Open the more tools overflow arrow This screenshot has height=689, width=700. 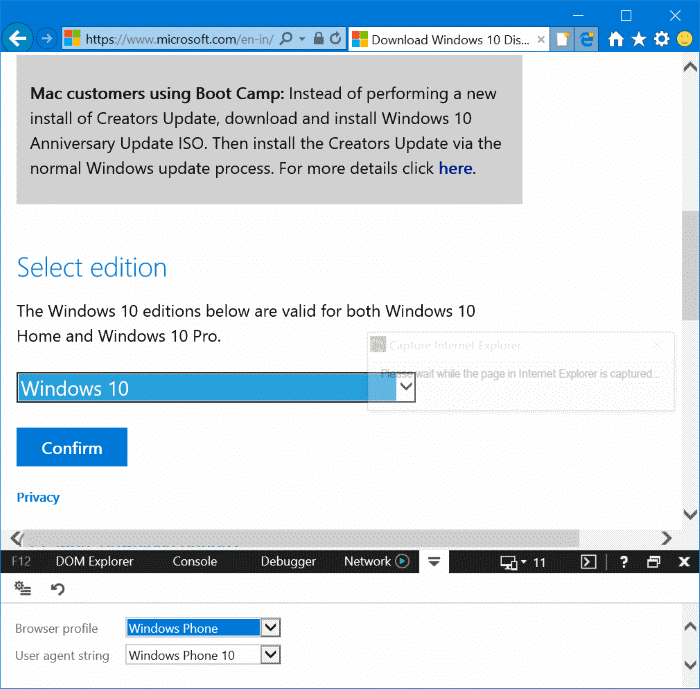434,562
